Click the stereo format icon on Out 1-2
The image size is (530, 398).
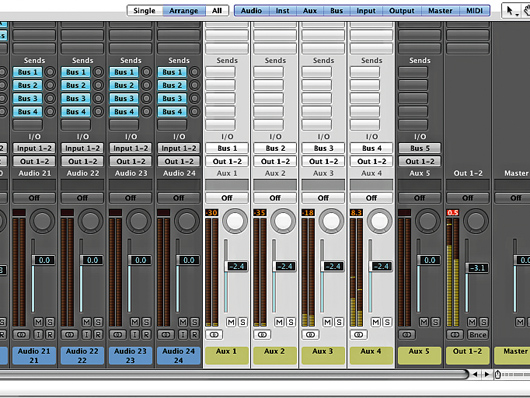pyautogui.click(x=455, y=335)
